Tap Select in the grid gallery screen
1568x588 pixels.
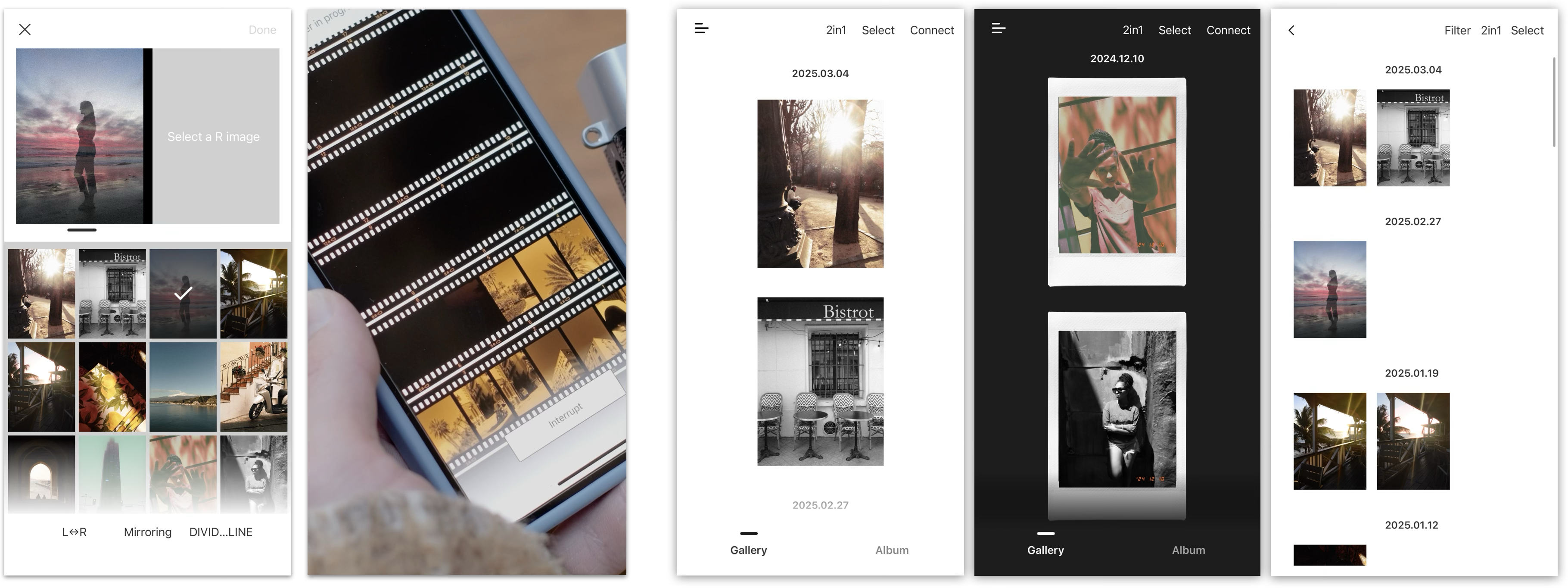1527,31
